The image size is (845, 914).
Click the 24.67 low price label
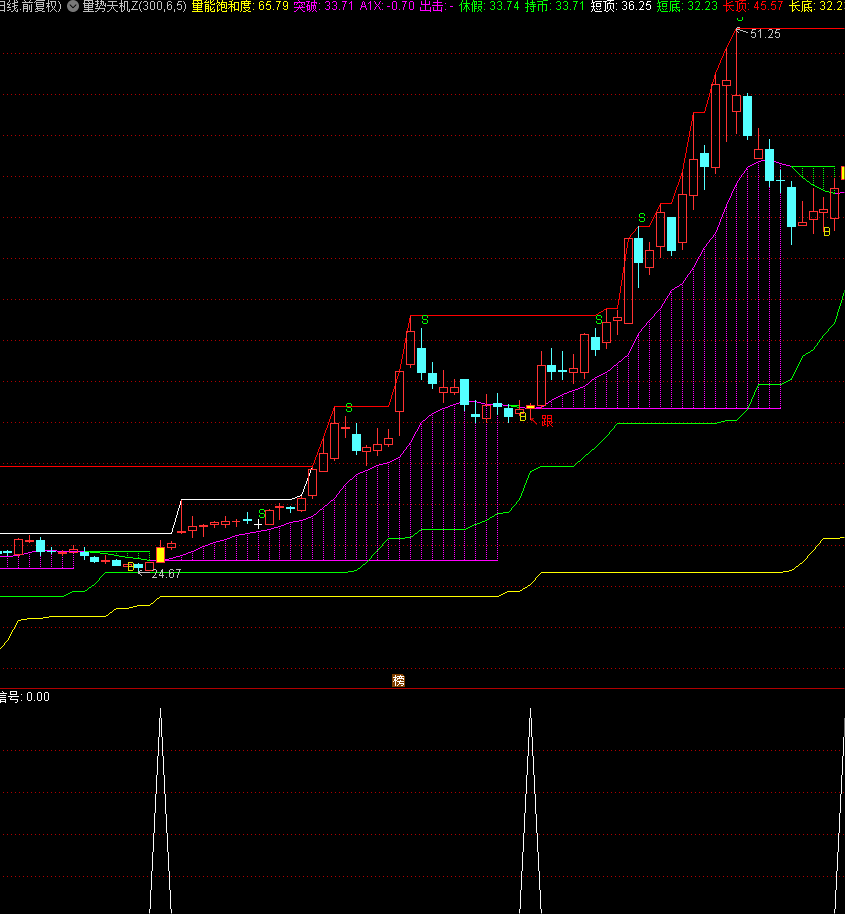(166, 574)
